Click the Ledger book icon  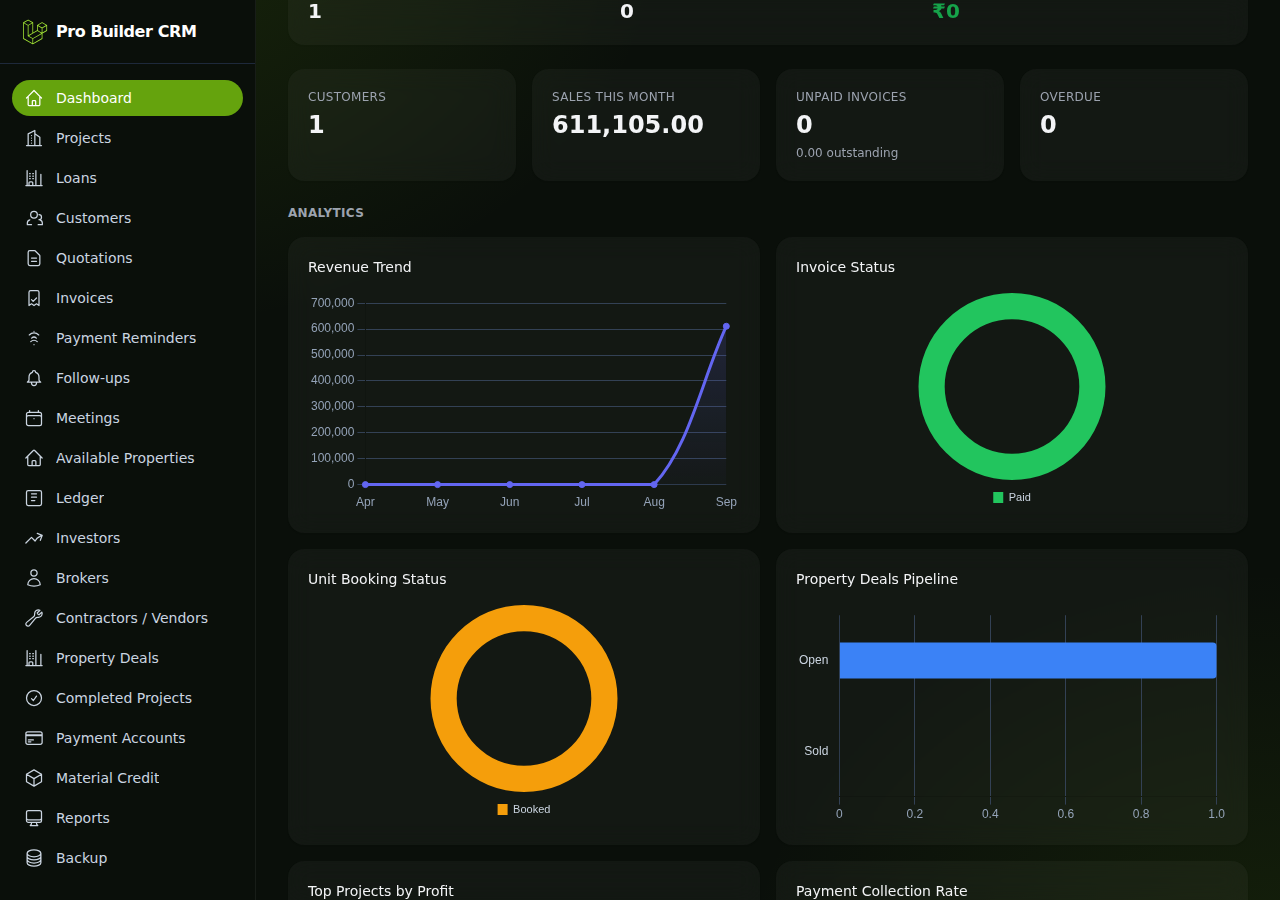34,498
